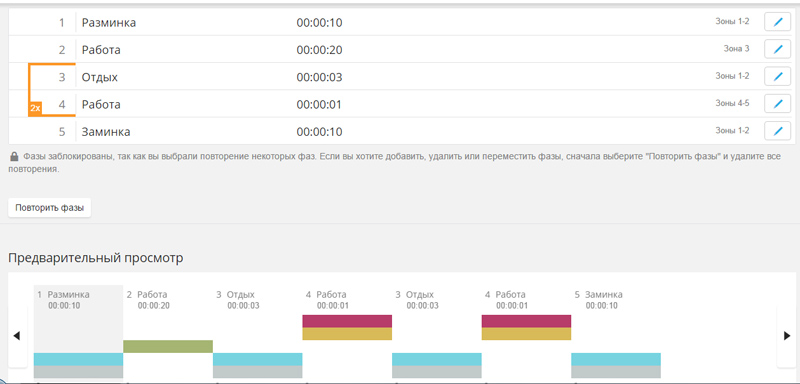Screen dimensions: 800x384
Task: Click the Зоны 4-5 label
Action: 732,103
